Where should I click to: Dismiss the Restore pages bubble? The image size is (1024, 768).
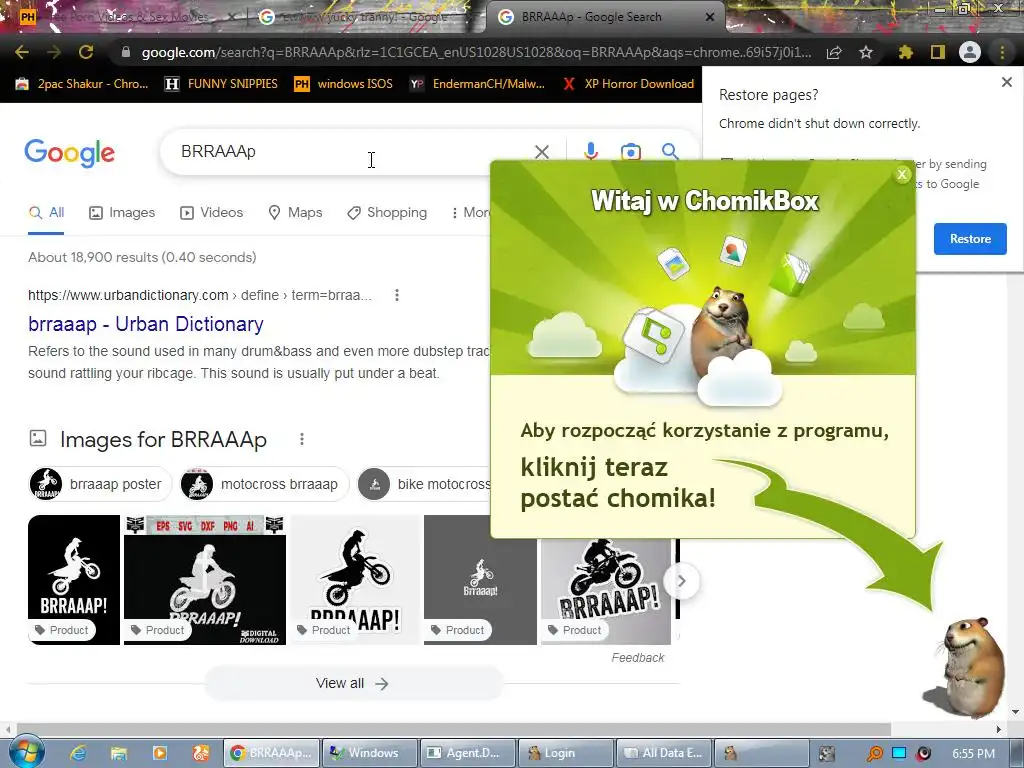click(1006, 82)
